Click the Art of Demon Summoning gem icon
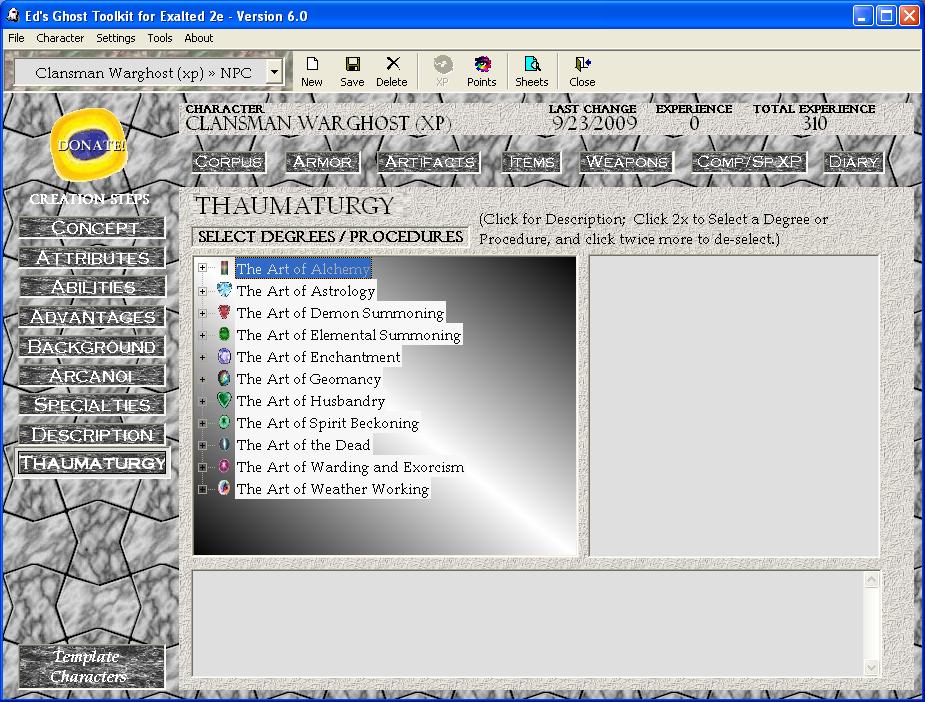Viewport: 925px width, 702px height. pos(224,312)
